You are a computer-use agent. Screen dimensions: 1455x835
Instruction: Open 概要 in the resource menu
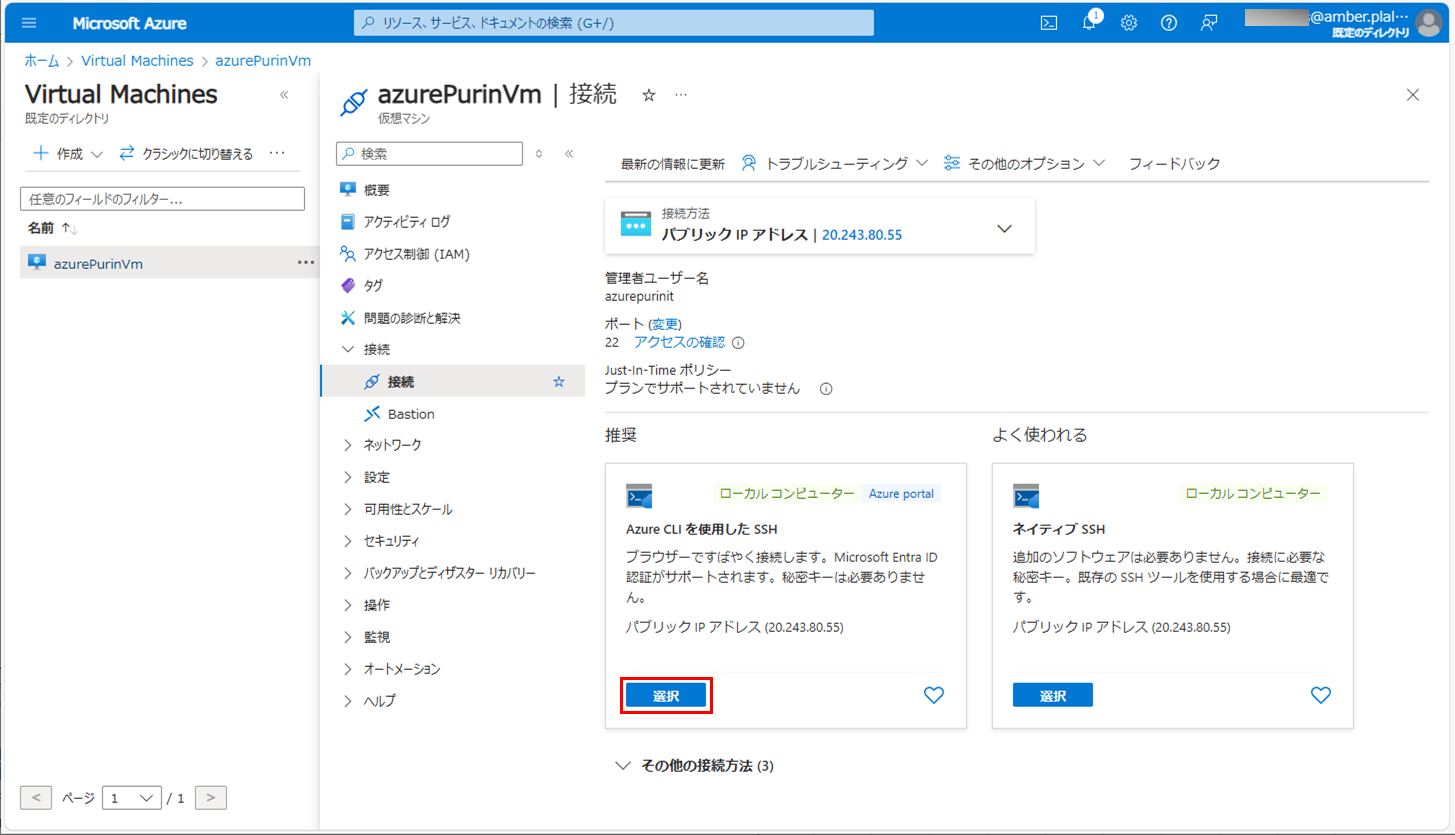pos(377,190)
